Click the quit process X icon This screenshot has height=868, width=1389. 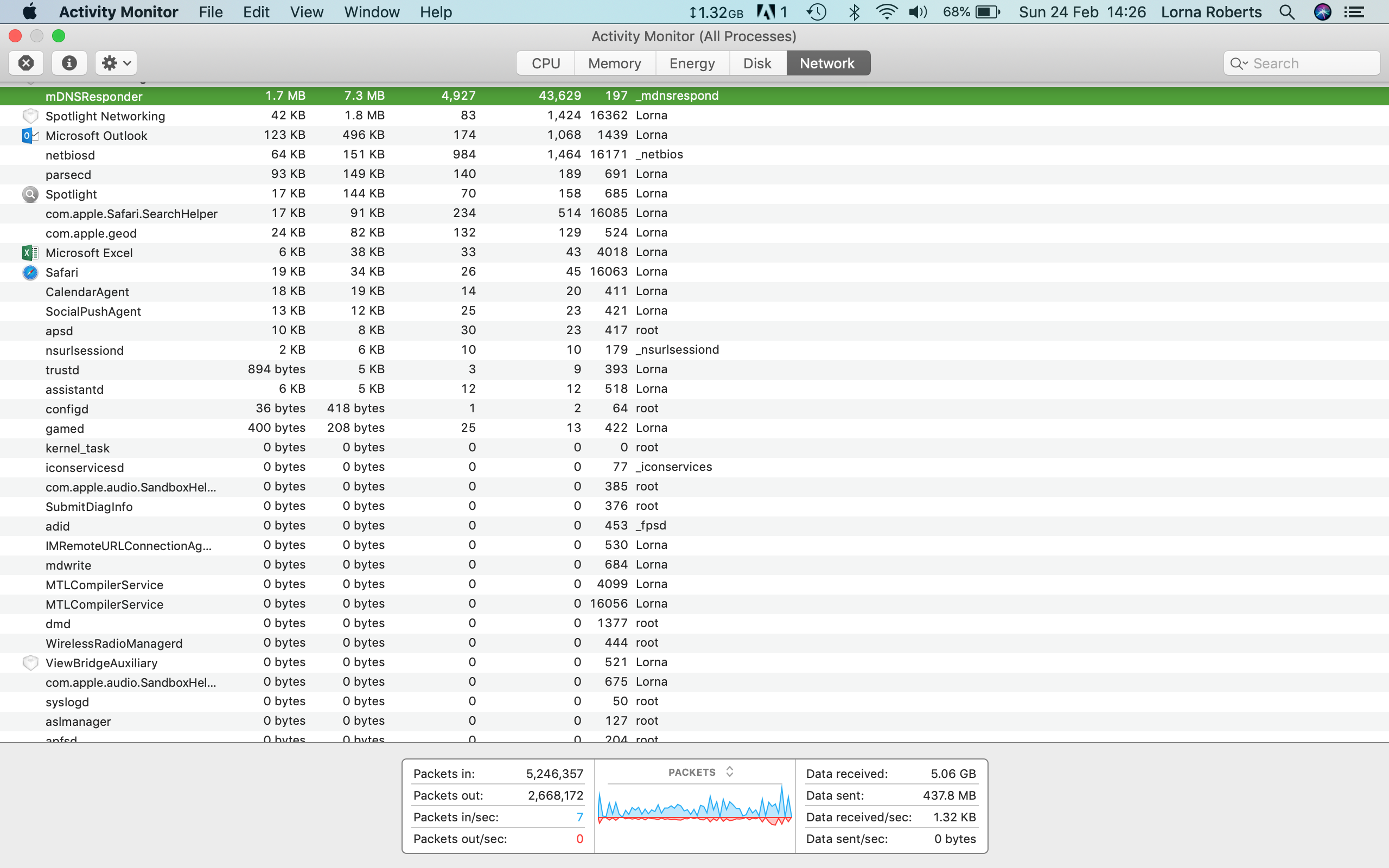pyautogui.click(x=26, y=63)
